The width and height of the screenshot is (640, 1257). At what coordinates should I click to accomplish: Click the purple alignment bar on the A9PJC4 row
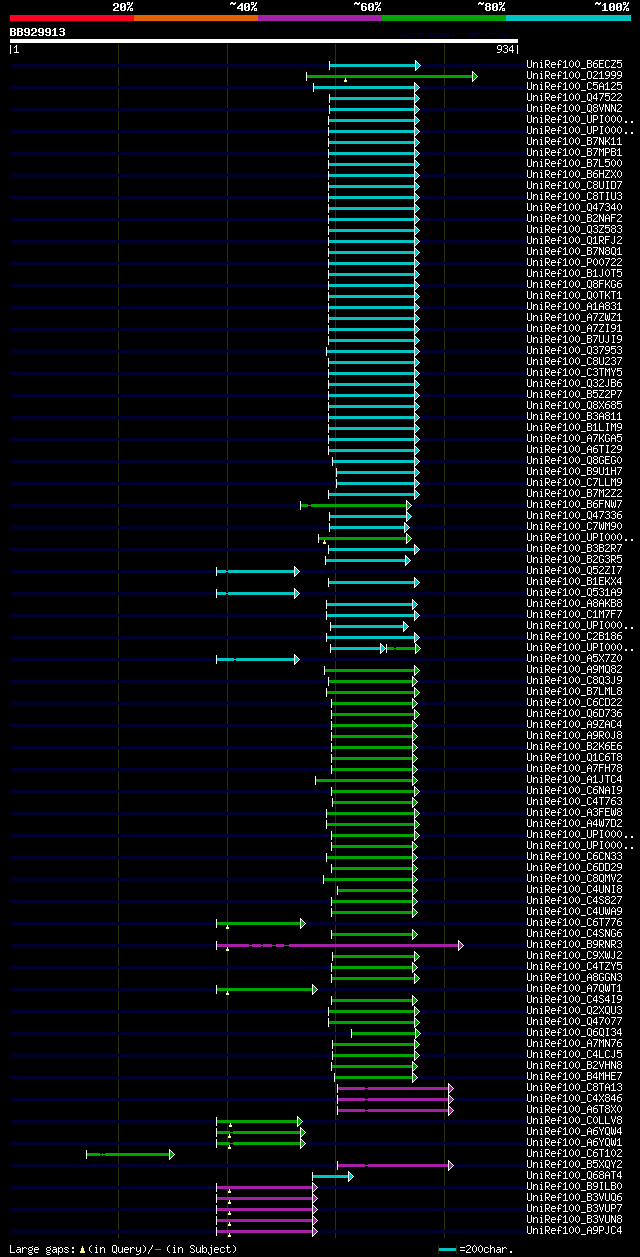[x=266, y=1231]
